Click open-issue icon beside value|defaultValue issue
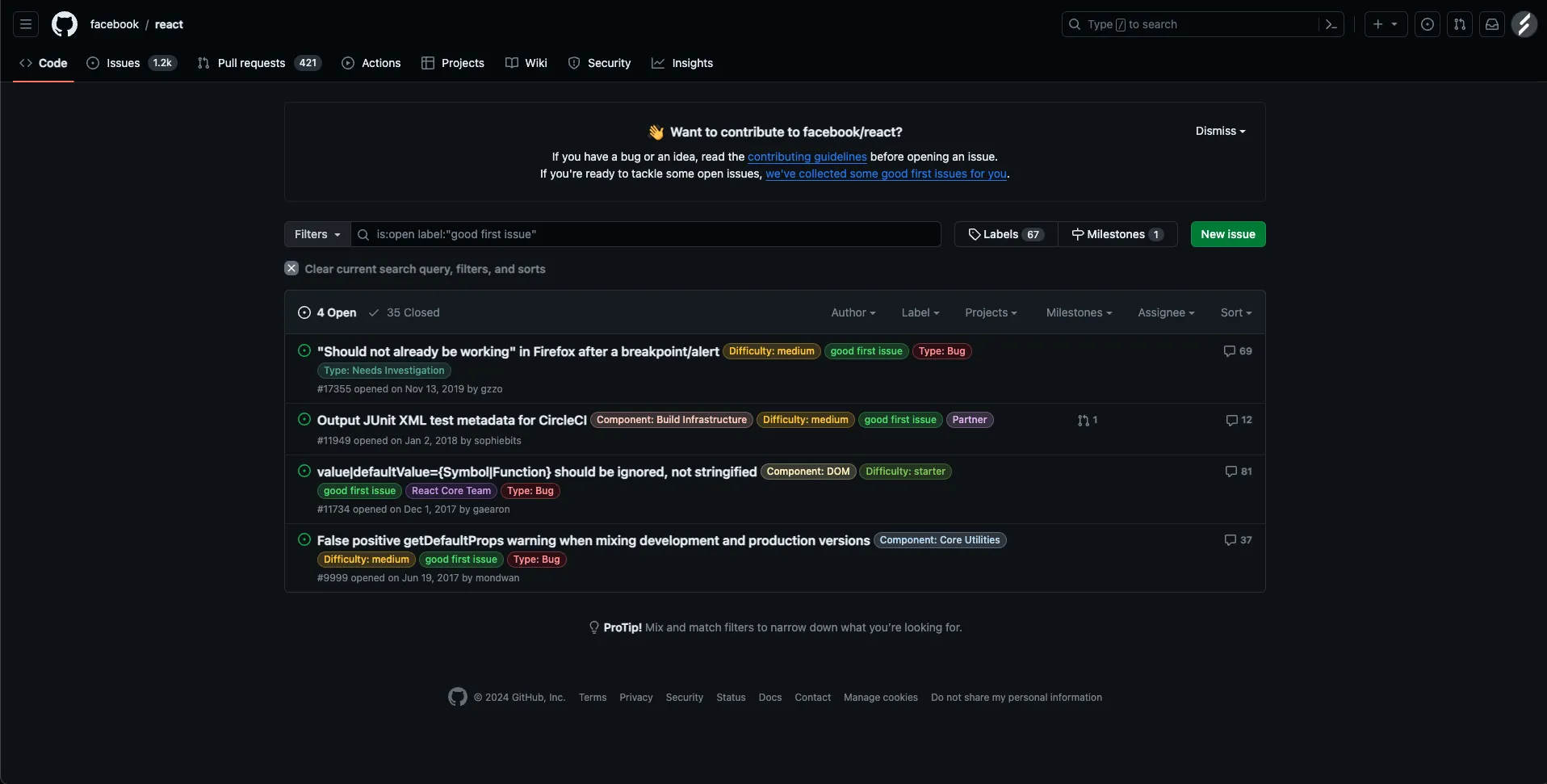 click(304, 471)
